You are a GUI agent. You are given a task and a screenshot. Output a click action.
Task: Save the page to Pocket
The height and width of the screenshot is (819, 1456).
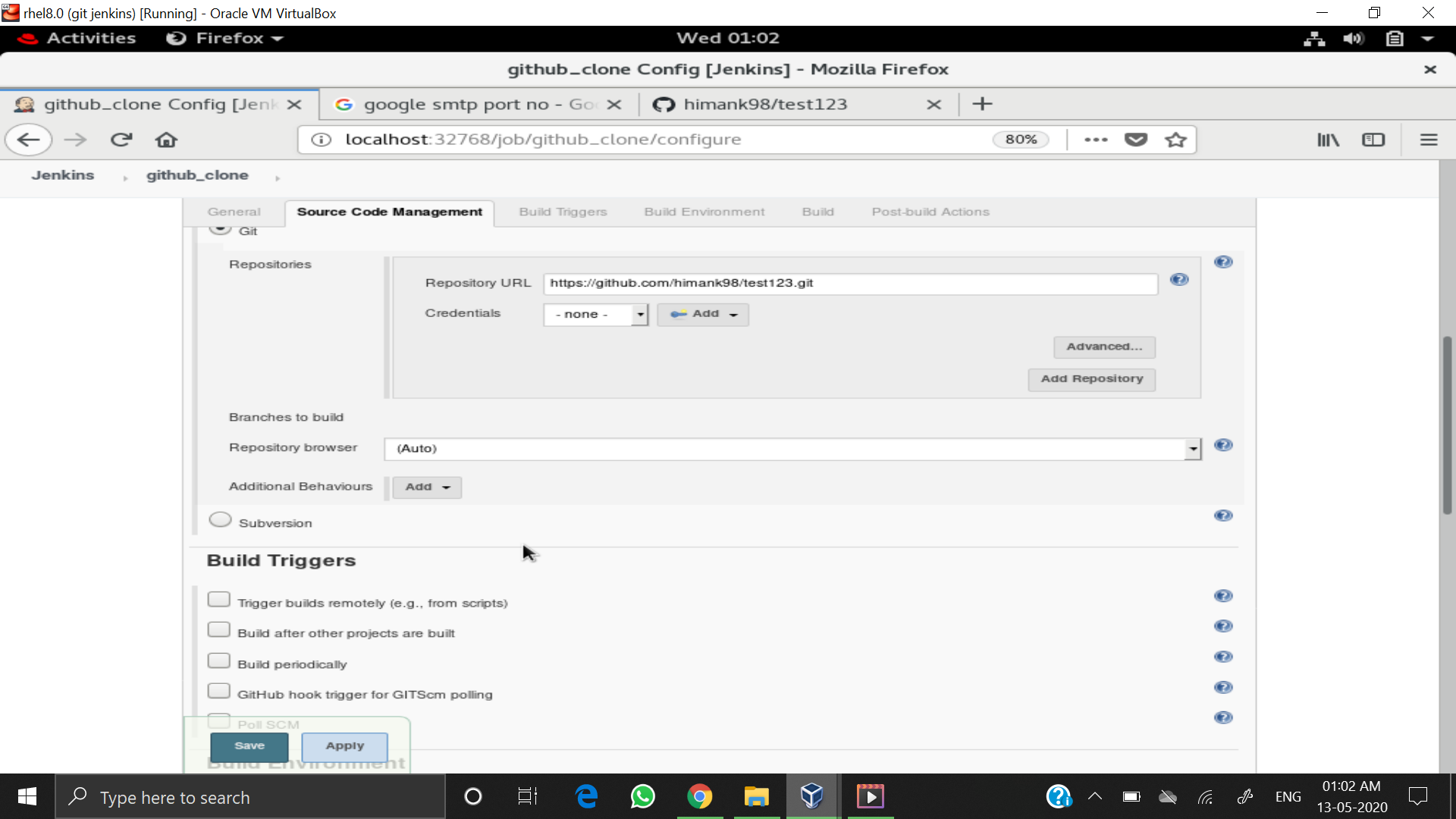tap(1136, 139)
